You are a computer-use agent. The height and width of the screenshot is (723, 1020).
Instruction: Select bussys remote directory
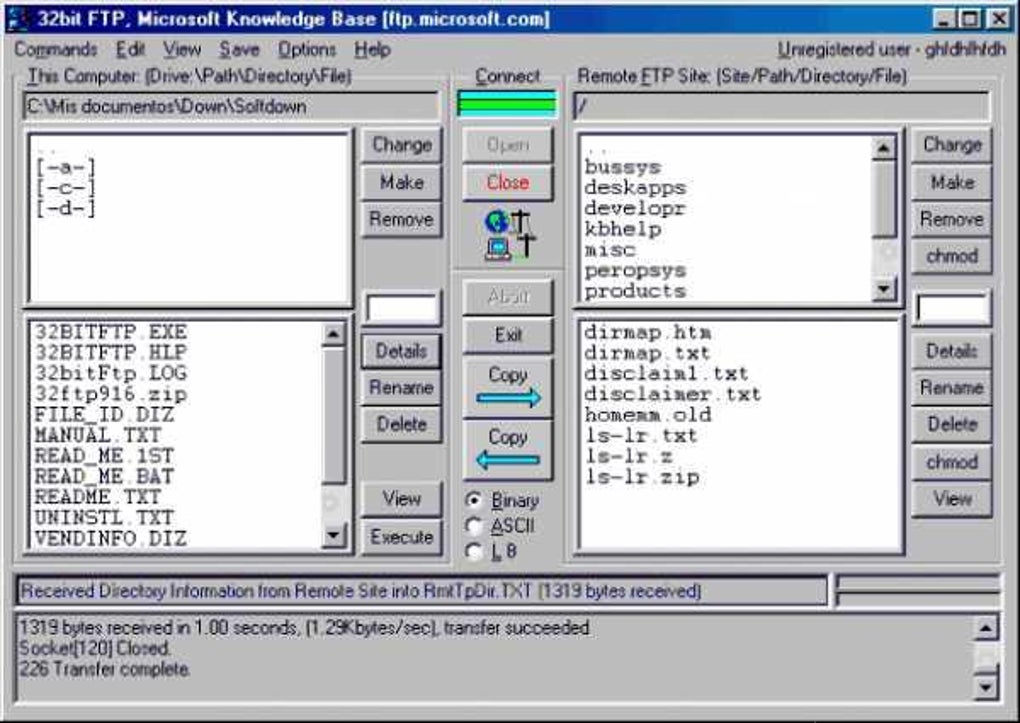point(623,167)
